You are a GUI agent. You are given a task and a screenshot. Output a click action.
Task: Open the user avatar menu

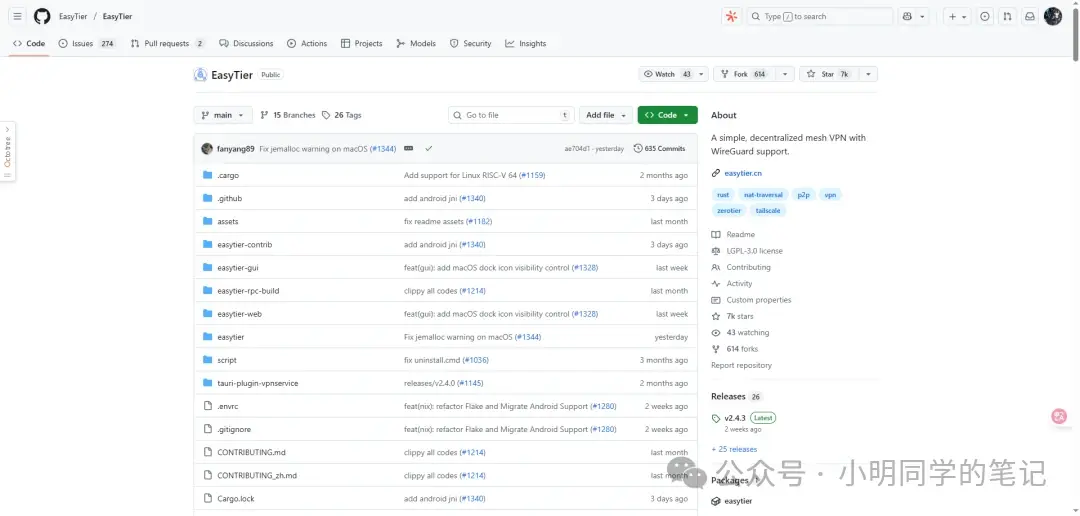(1052, 17)
